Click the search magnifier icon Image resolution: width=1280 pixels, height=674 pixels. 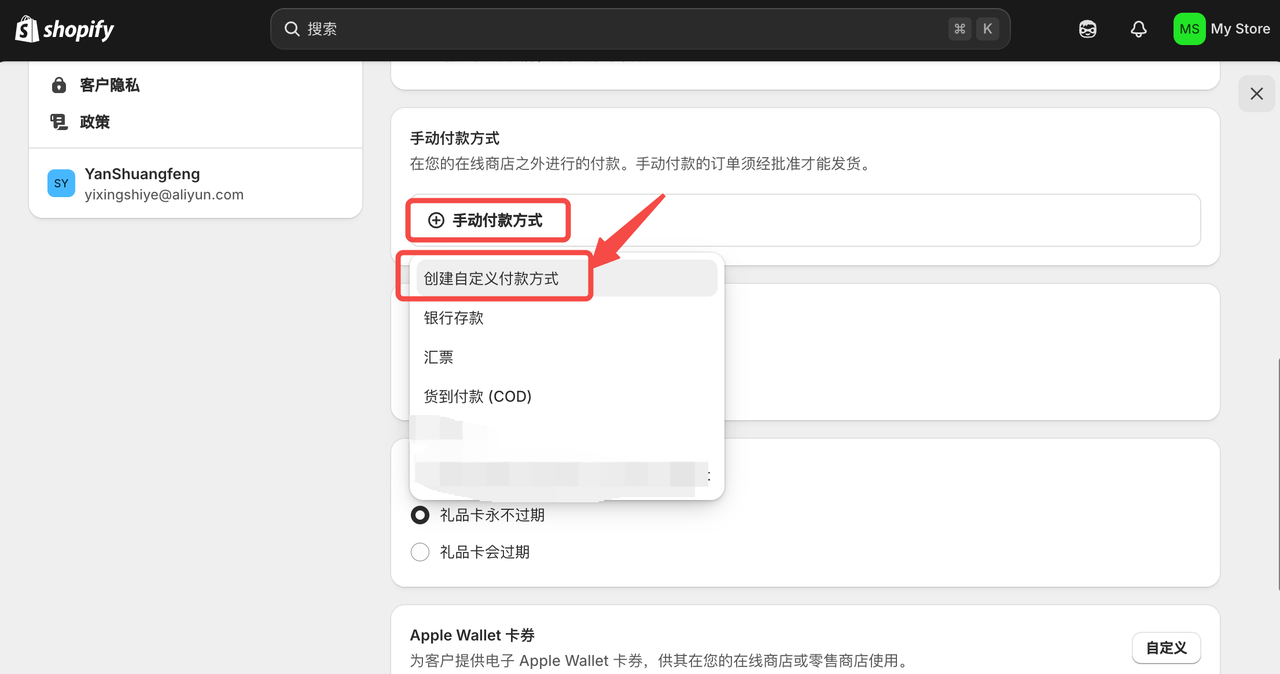coord(292,29)
